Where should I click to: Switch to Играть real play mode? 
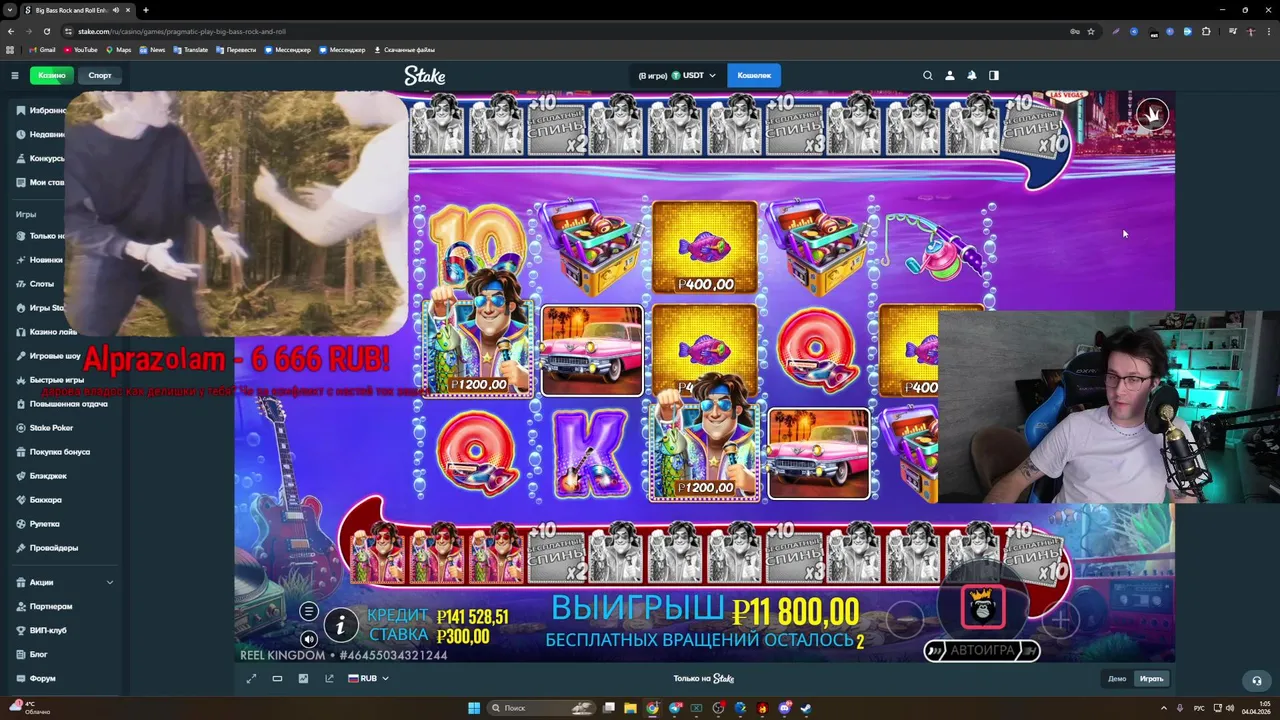[x=1152, y=679]
